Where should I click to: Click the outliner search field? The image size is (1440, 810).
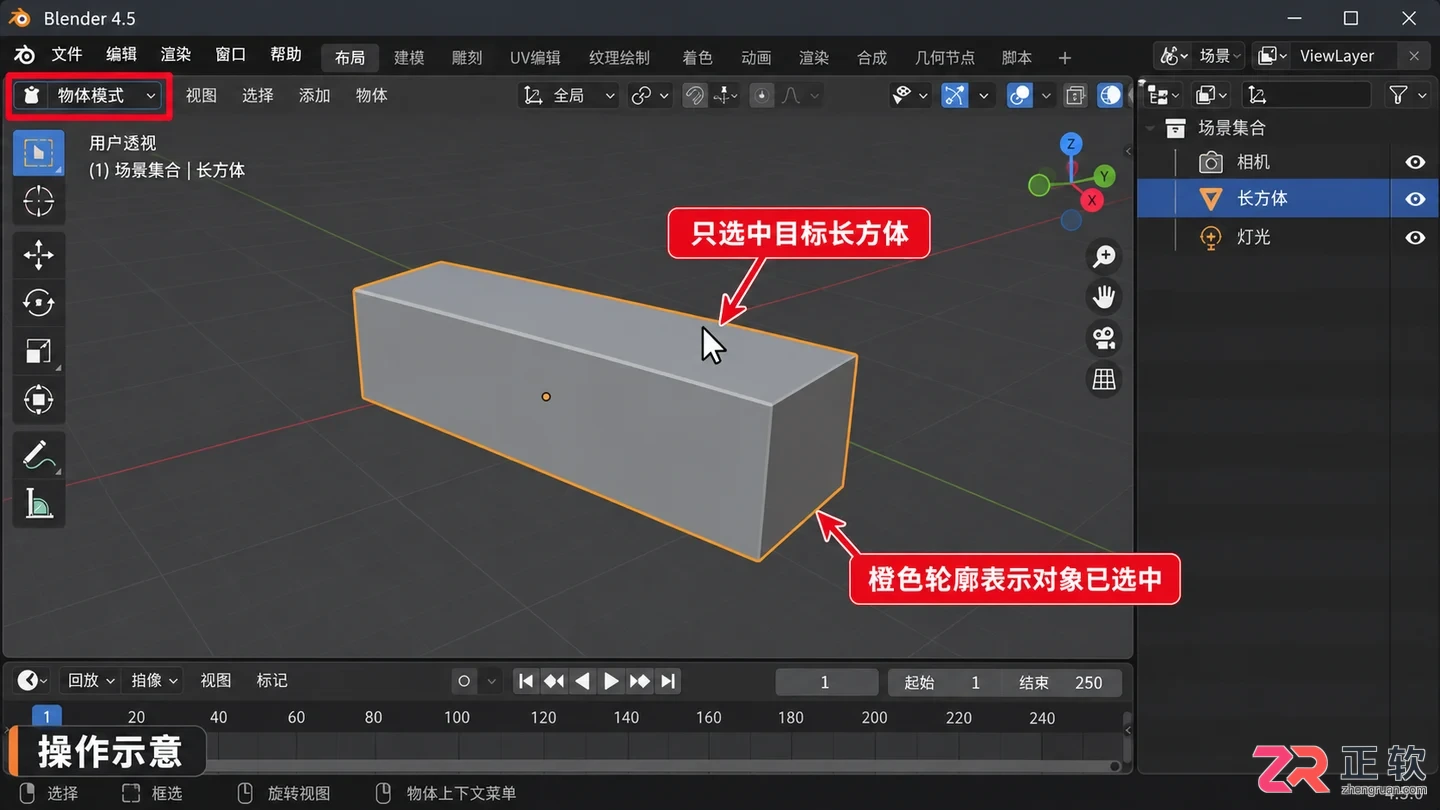[1306, 95]
